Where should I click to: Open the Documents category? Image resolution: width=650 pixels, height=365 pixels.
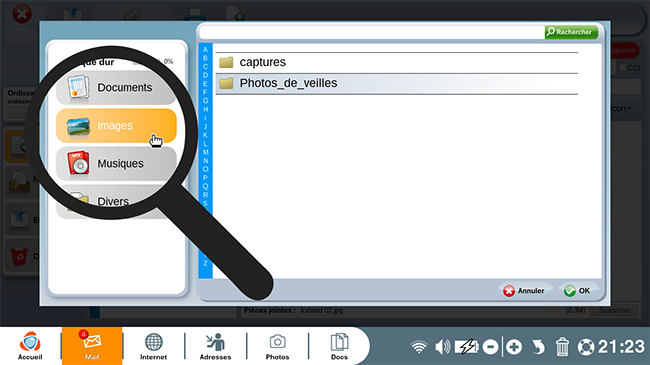[x=116, y=88]
